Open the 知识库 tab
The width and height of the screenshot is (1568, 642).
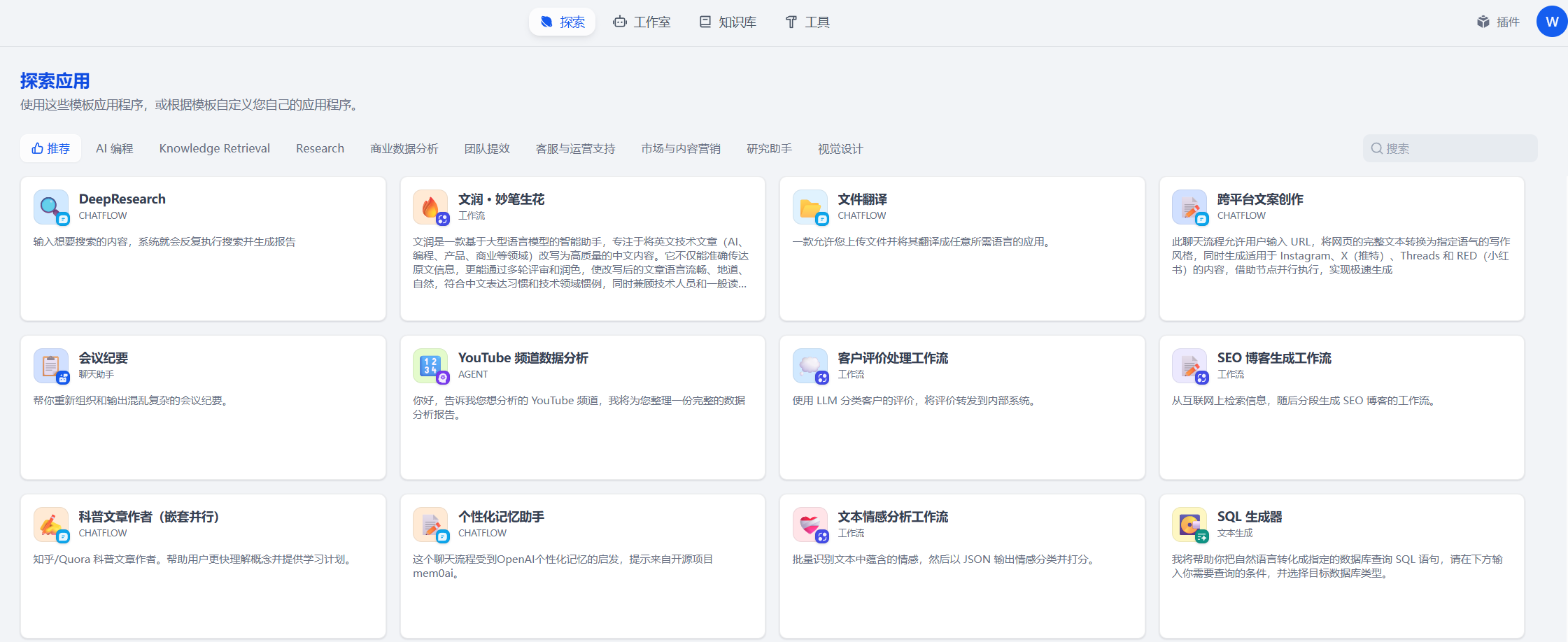click(728, 22)
